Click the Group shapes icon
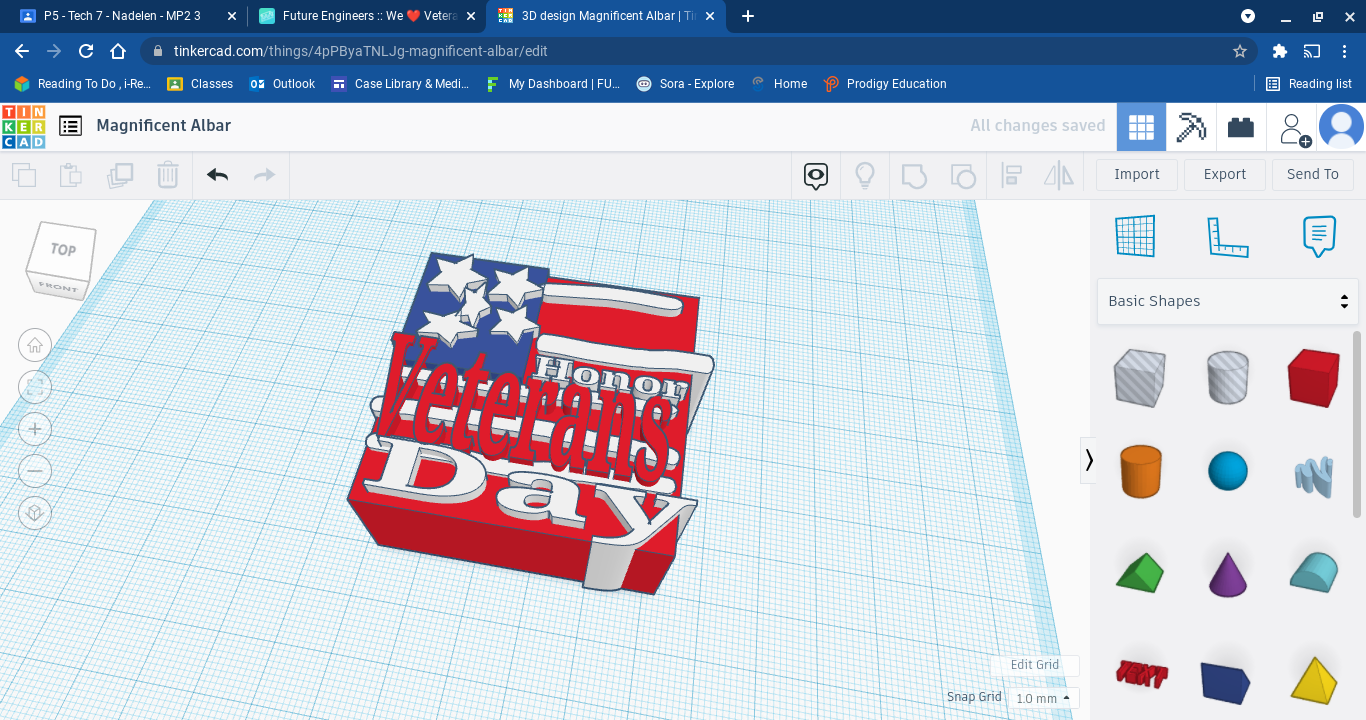The height and width of the screenshot is (720, 1366). click(914, 176)
